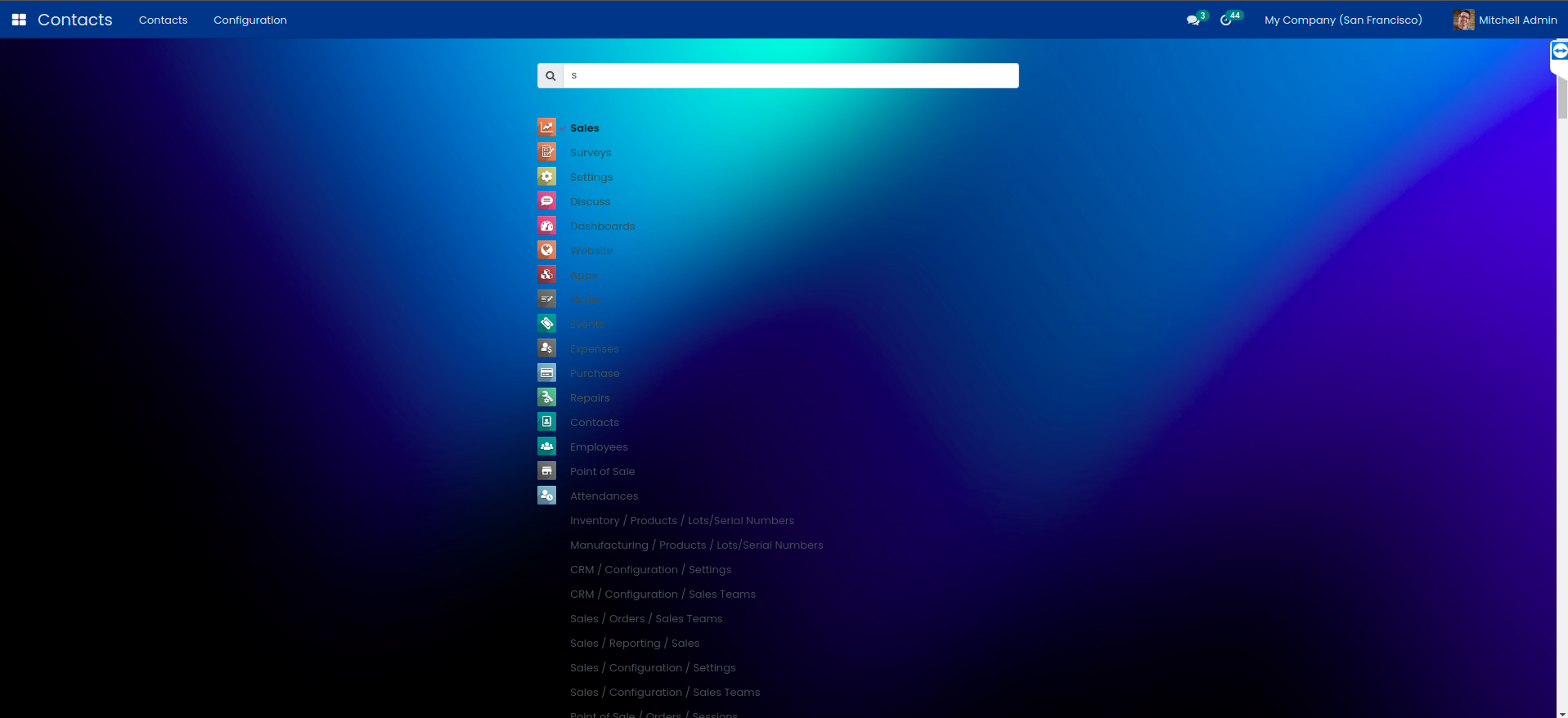The width and height of the screenshot is (1568, 718).
Task: Open CRM / Configuration / Sales Teams
Action: (663, 594)
